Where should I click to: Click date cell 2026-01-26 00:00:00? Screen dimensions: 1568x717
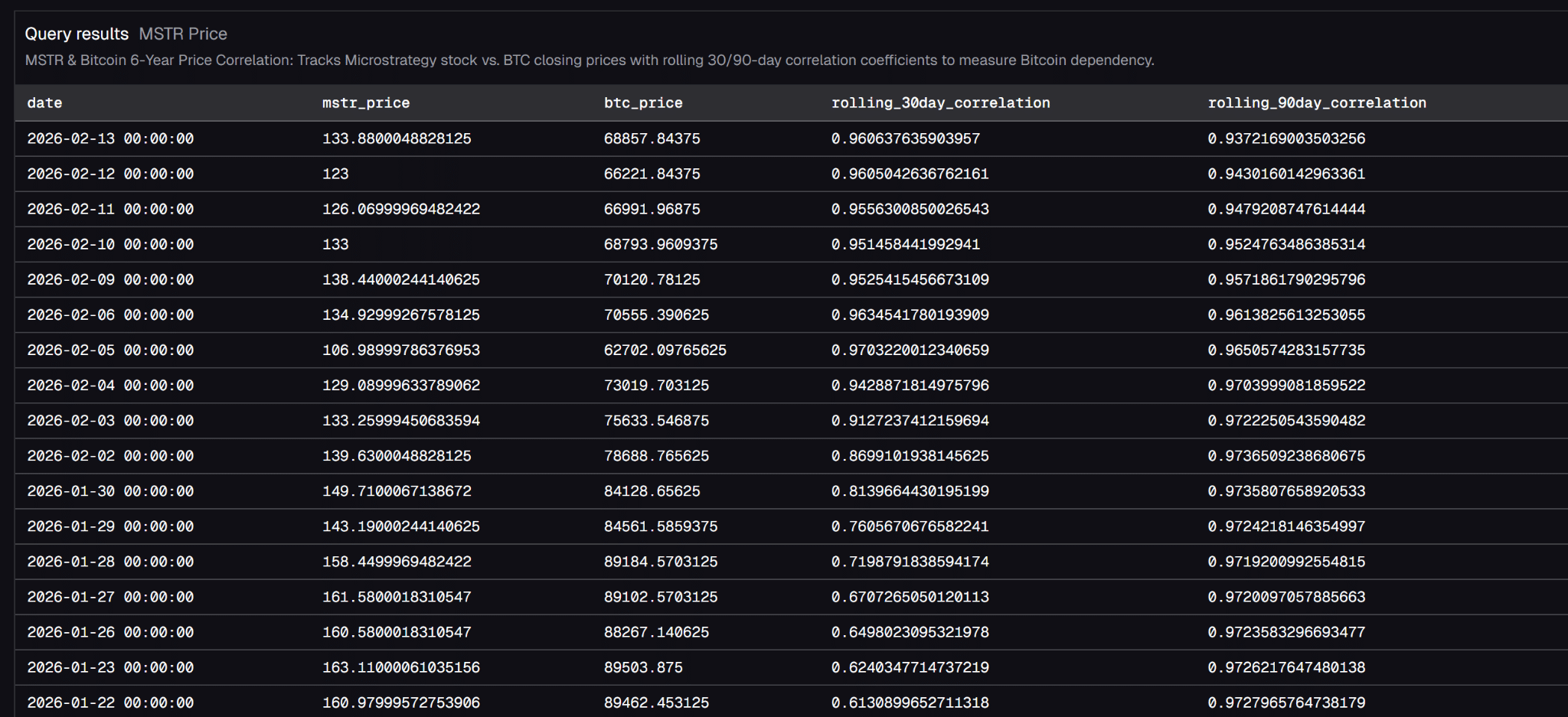point(110,631)
